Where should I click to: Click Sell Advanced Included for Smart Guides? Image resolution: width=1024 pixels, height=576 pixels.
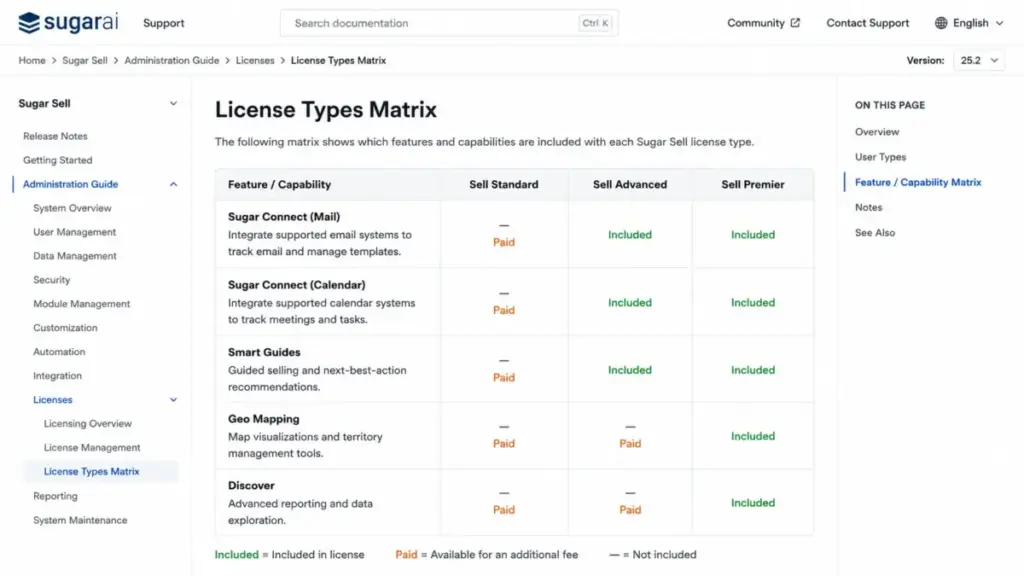coord(630,370)
